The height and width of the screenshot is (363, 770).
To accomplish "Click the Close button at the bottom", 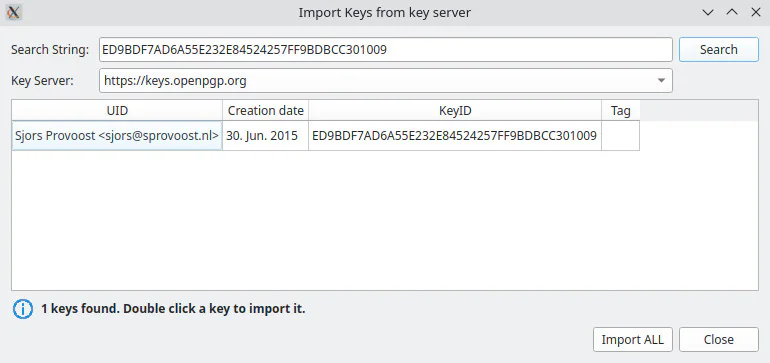I will 718,339.
